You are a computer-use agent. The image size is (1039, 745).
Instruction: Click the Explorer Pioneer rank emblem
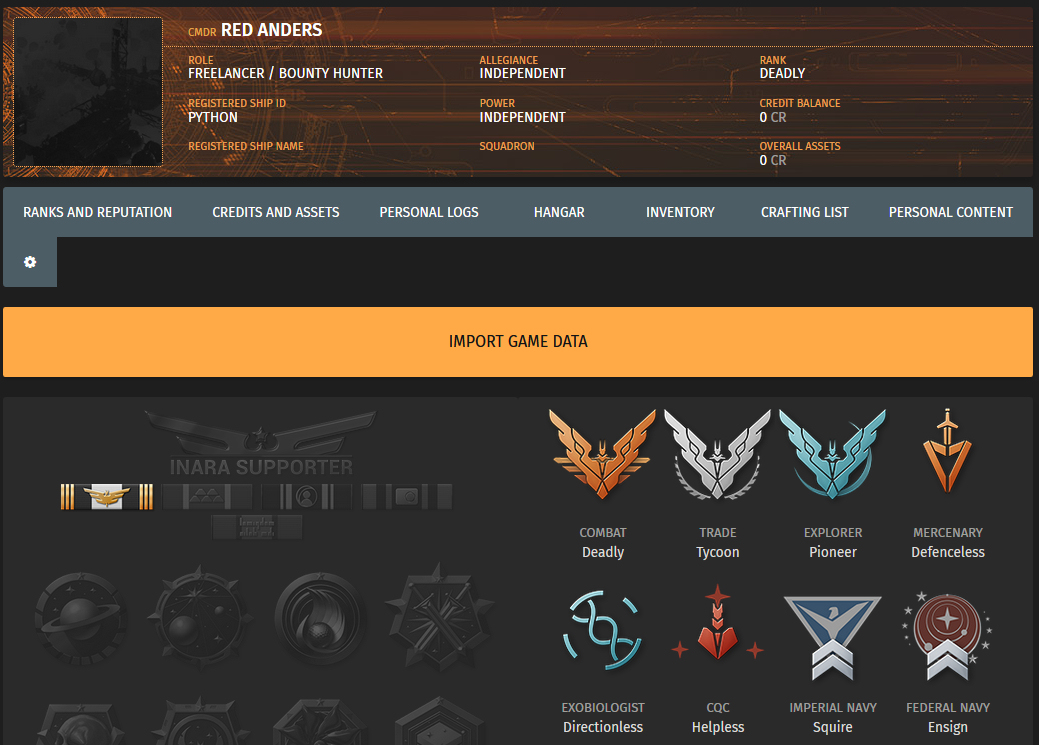(x=832, y=455)
